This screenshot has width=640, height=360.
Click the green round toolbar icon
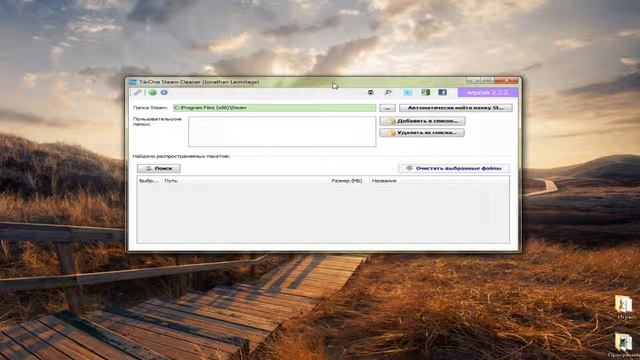coord(153,93)
